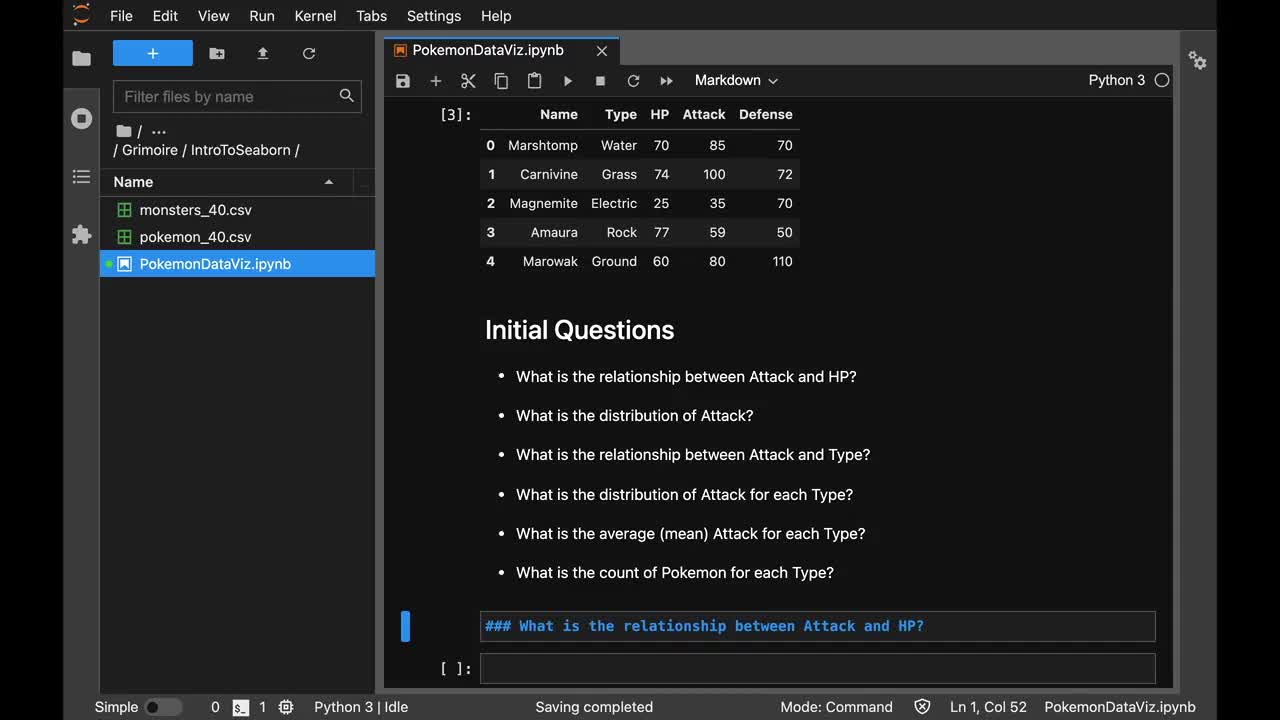Click Saving completed status message
The width and height of the screenshot is (1280, 720).
point(594,707)
